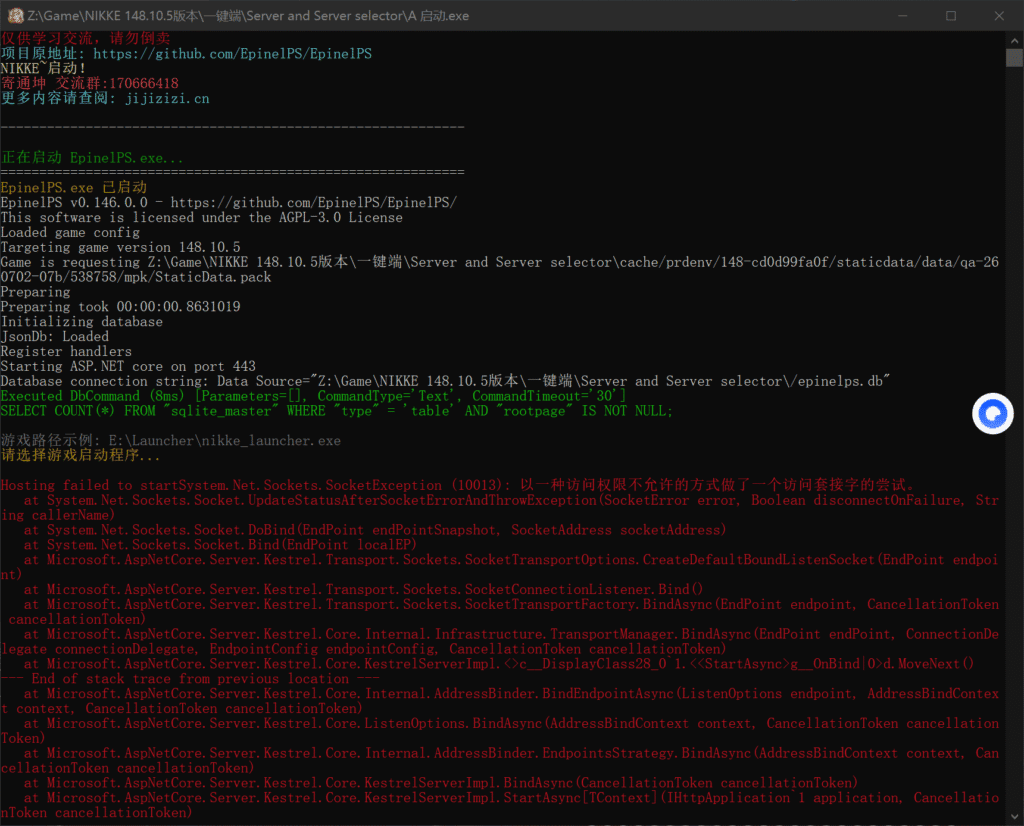Click the vertical scrollbar thumb

pos(1014,57)
